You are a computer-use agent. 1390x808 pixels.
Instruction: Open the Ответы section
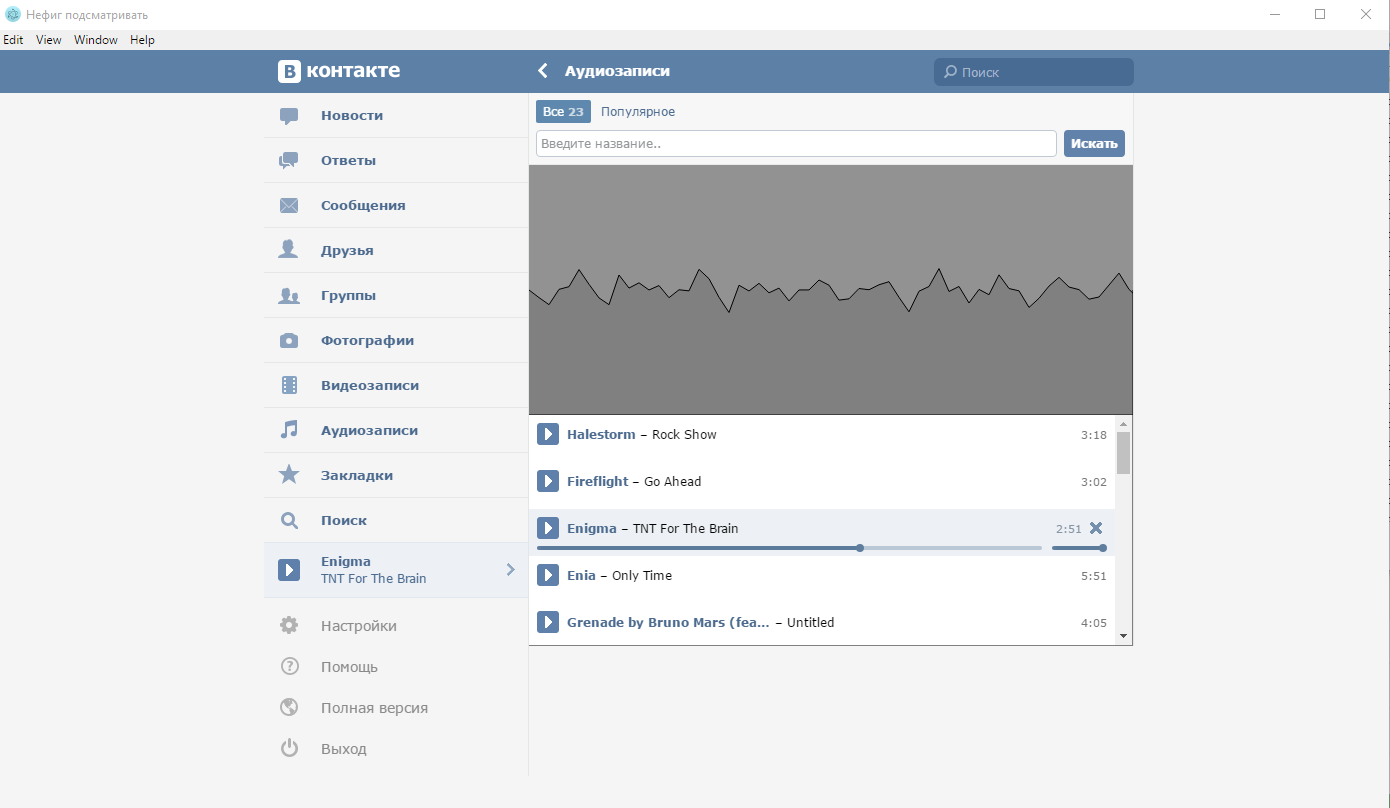(x=396, y=161)
